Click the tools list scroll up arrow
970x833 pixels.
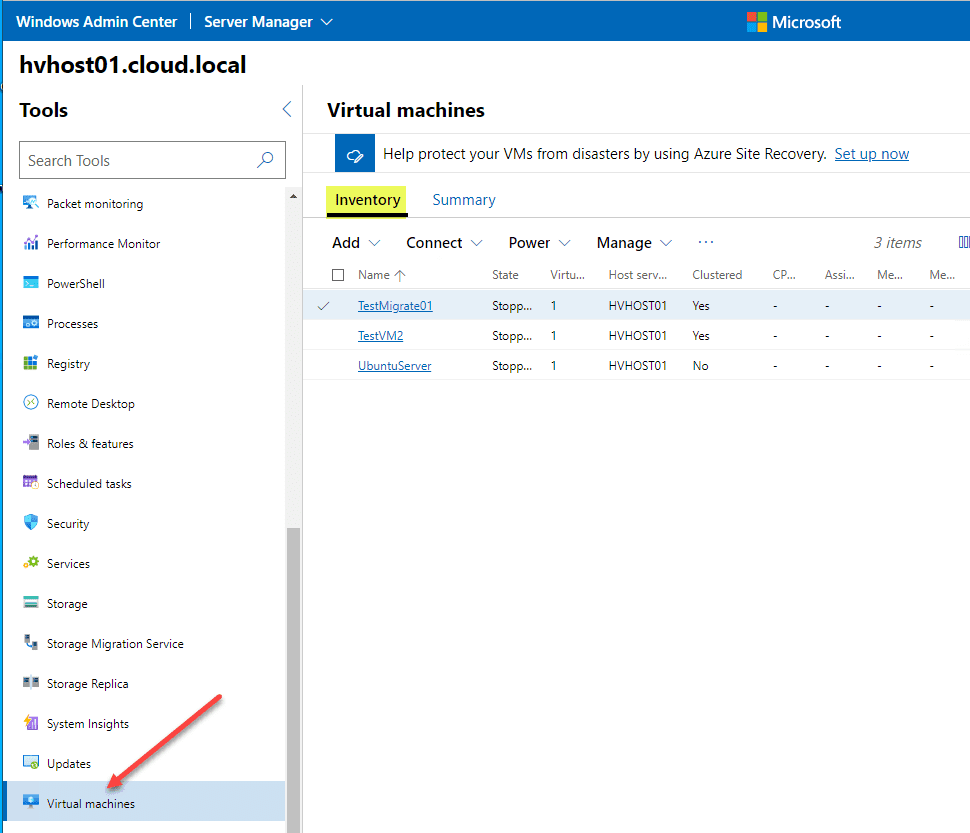[x=293, y=197]
